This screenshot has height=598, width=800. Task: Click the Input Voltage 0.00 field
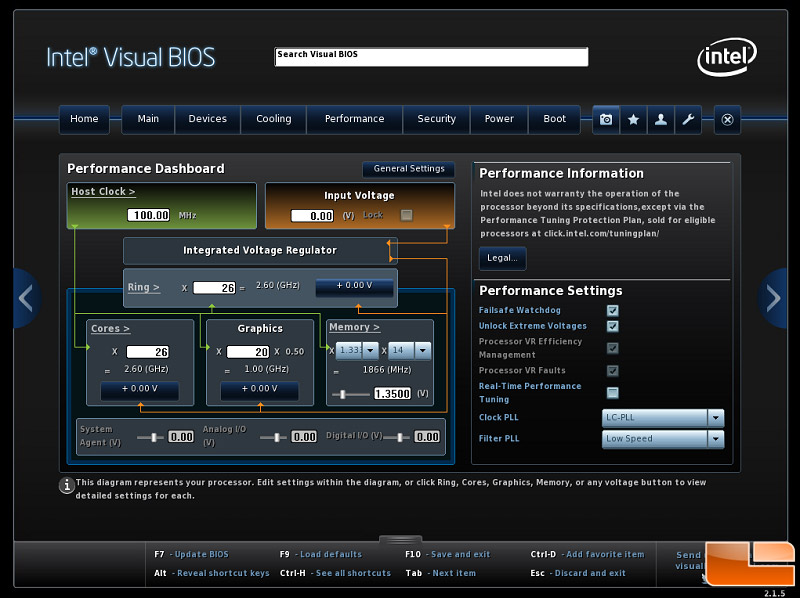coord(313,216)
